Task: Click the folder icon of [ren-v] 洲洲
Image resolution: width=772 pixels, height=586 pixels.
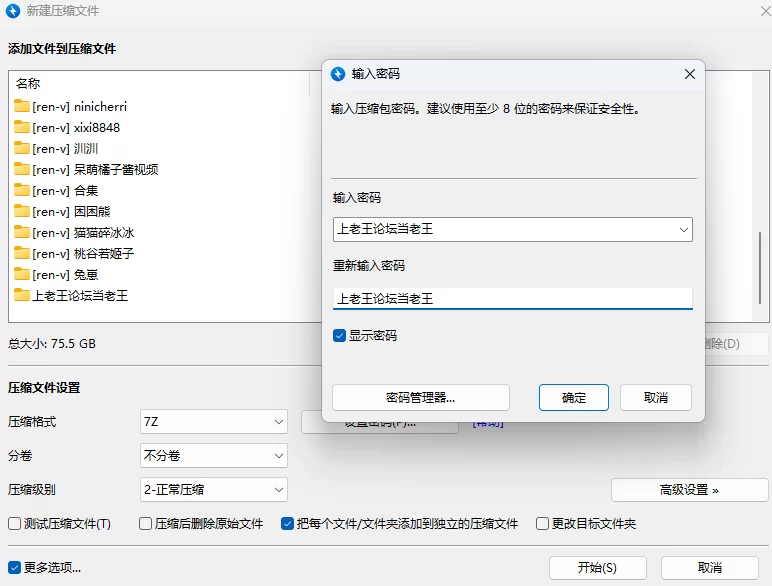Action: (22, 148)
